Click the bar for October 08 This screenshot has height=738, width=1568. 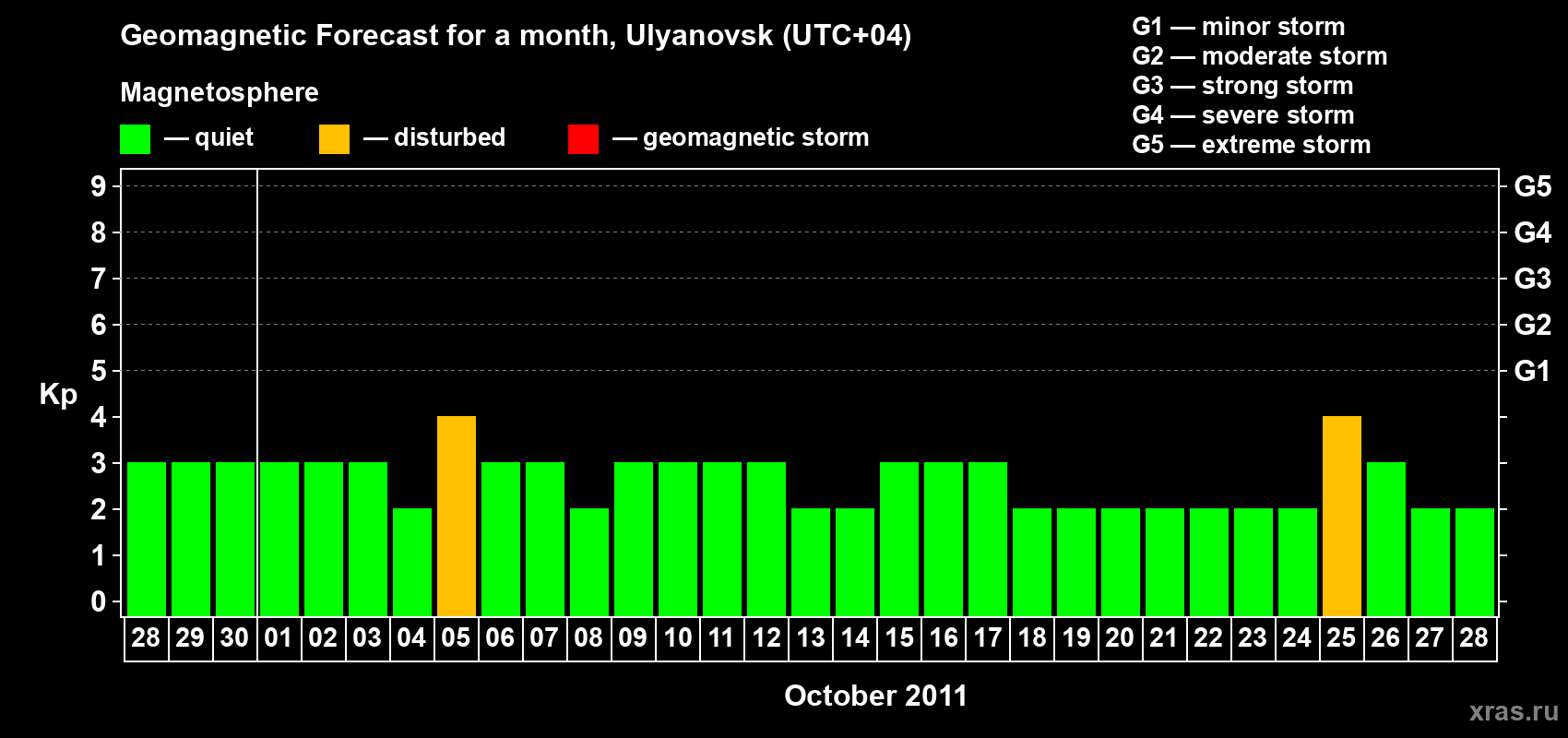(589, 563)
